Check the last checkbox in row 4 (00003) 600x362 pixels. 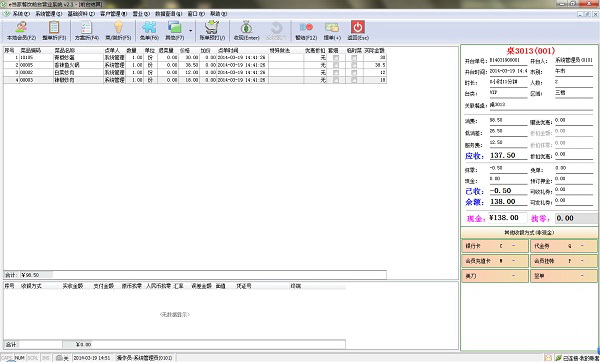(354, 80)
